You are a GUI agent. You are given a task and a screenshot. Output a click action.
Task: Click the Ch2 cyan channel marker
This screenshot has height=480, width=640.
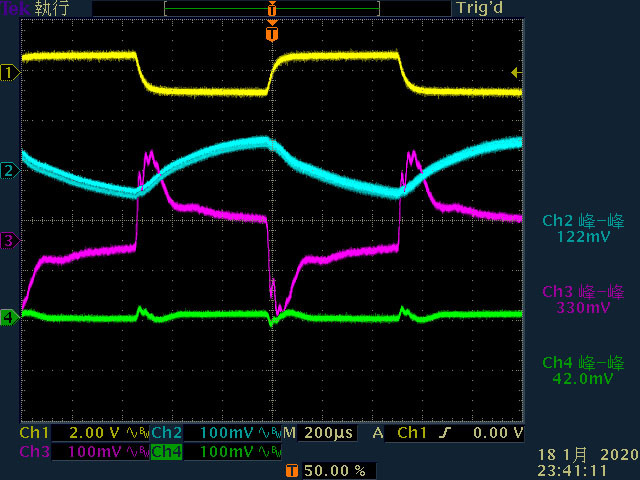coord(10,170)
